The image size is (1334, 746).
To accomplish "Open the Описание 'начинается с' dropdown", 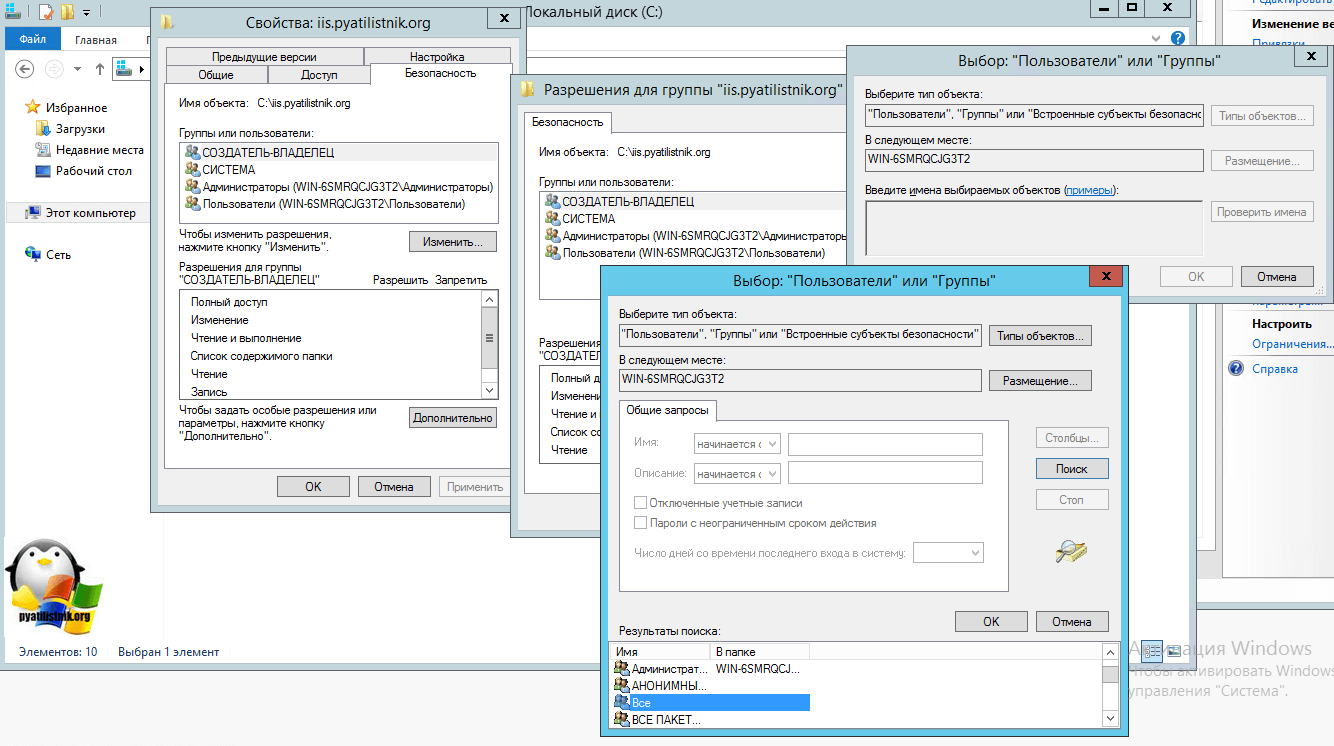I will coord(737,473).
